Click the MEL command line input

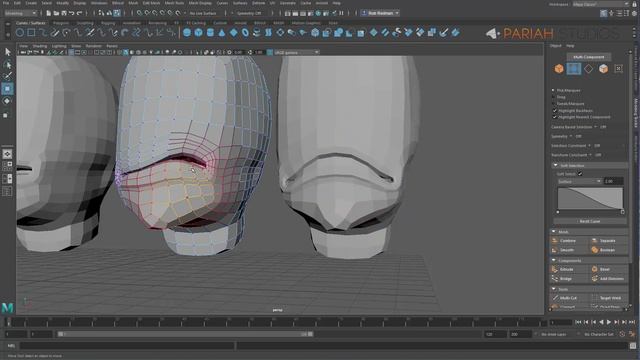coord(127,345)
